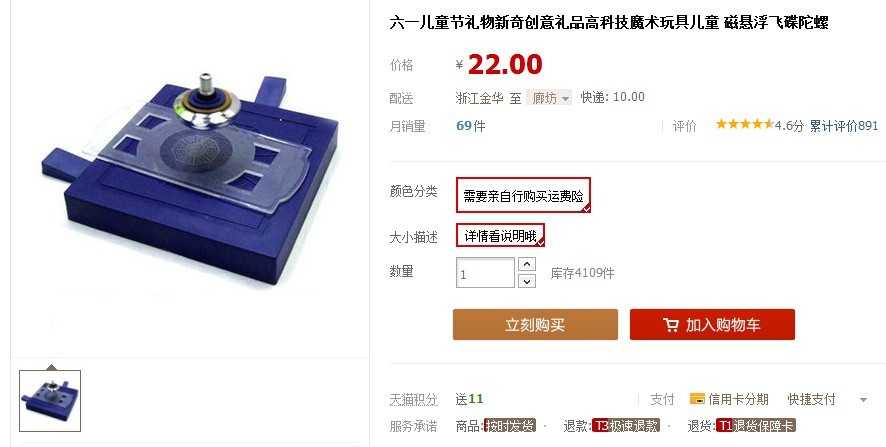
Task: Click the credit card installment icon
Action: [x=697, y=399]
